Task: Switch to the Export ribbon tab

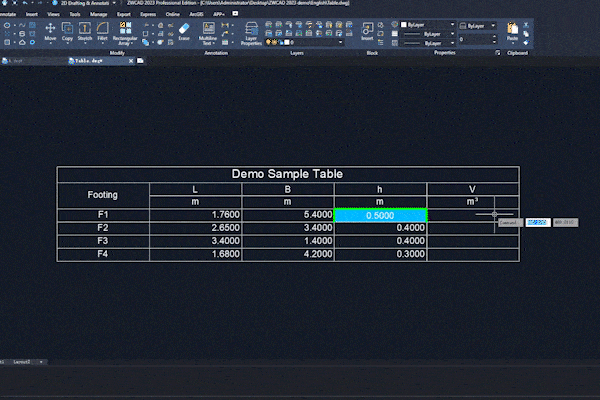Action: pyautogui.click(x=124, y=14)
